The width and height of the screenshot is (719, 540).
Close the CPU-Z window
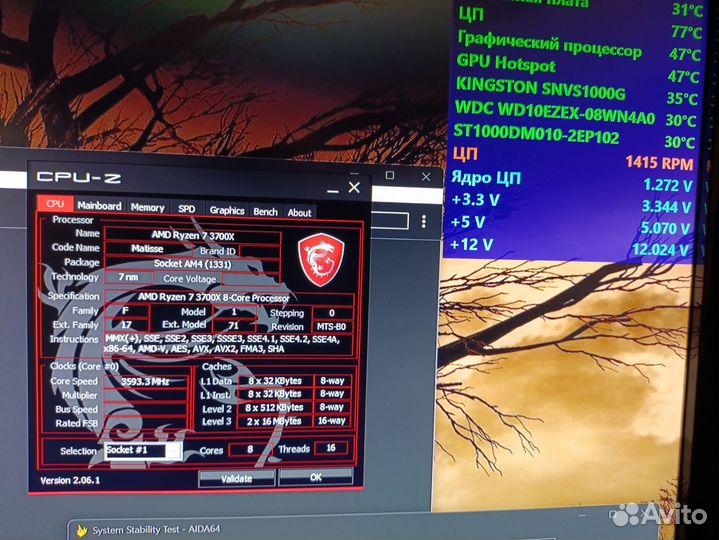(354, 187)
